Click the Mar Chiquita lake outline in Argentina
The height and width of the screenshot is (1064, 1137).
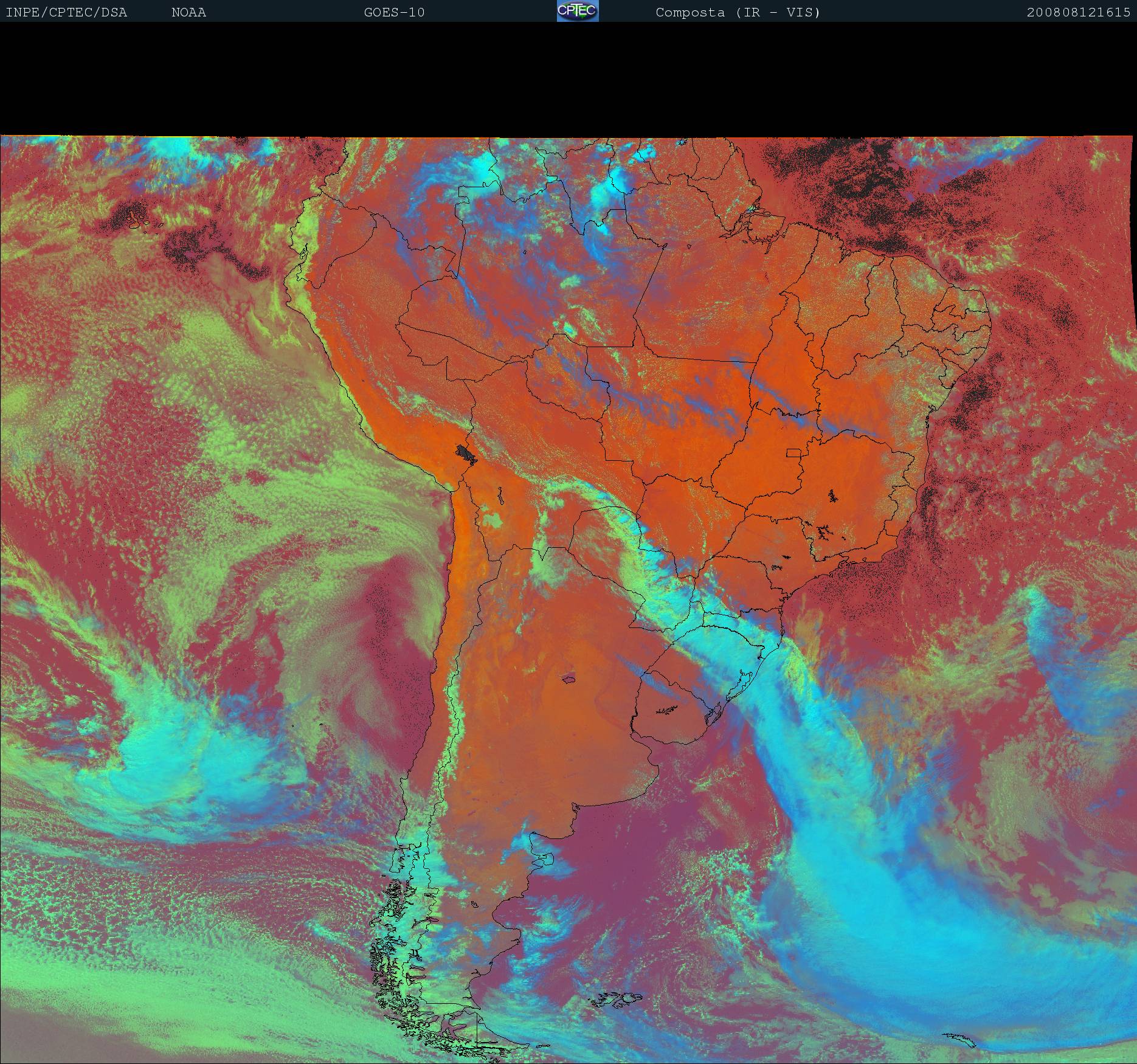pyautogui.click(x=569, y=679)
